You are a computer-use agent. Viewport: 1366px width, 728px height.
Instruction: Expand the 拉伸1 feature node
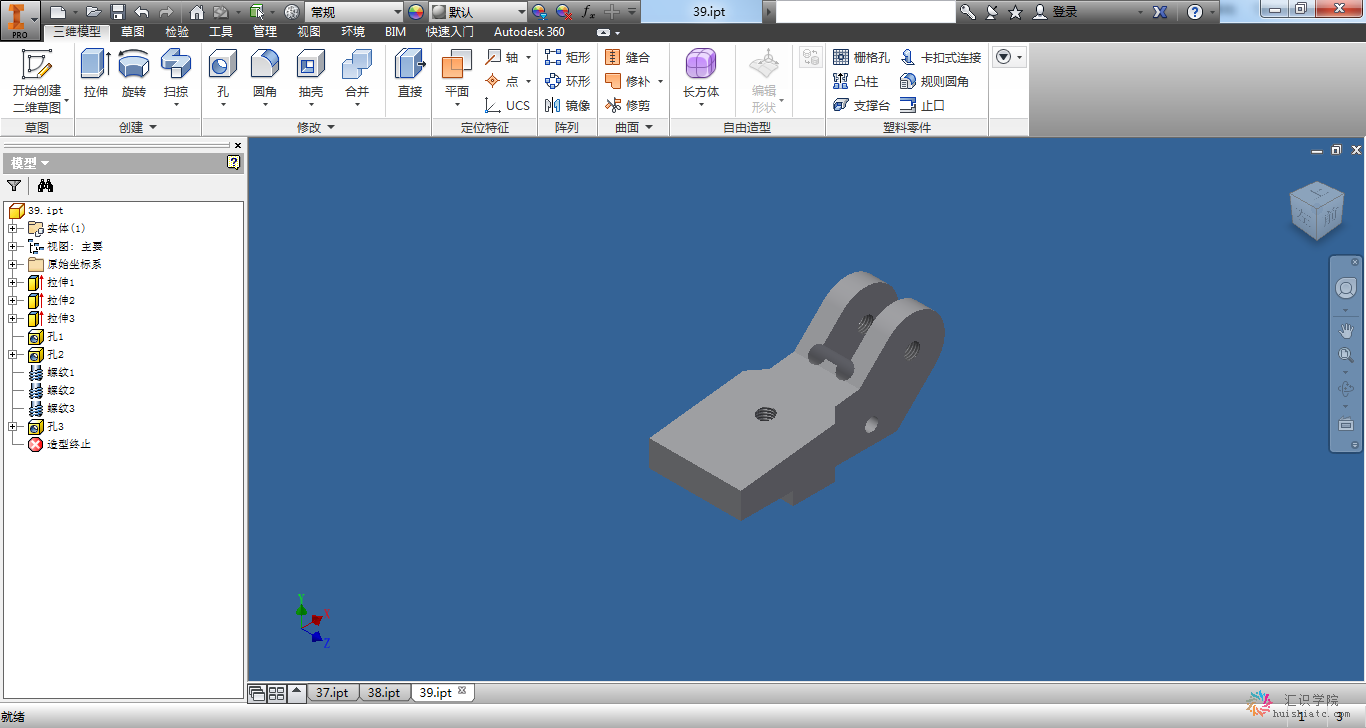tap(12, 282)
